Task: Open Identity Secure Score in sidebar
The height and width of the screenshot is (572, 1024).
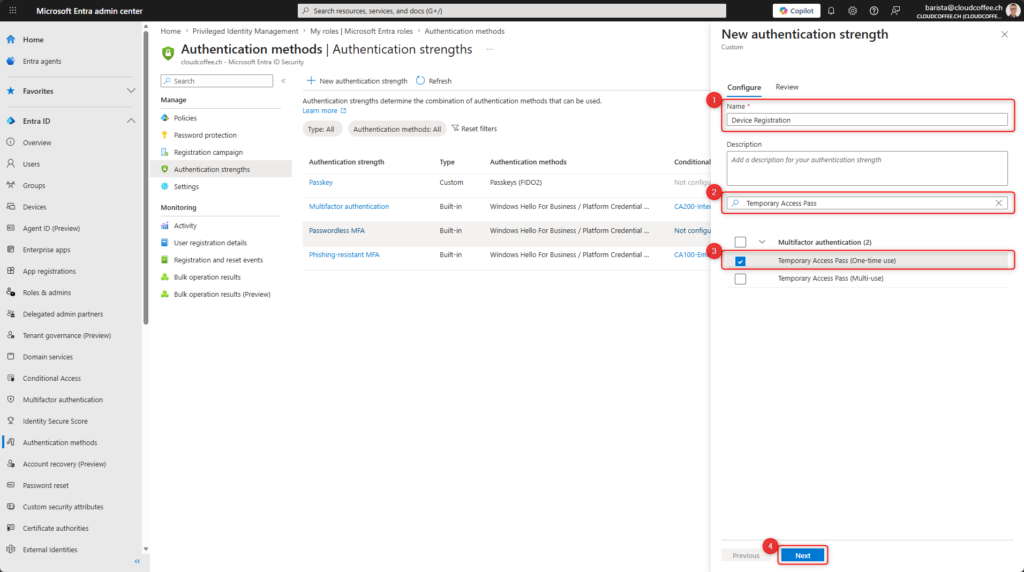Action: (x=55, y=421)
